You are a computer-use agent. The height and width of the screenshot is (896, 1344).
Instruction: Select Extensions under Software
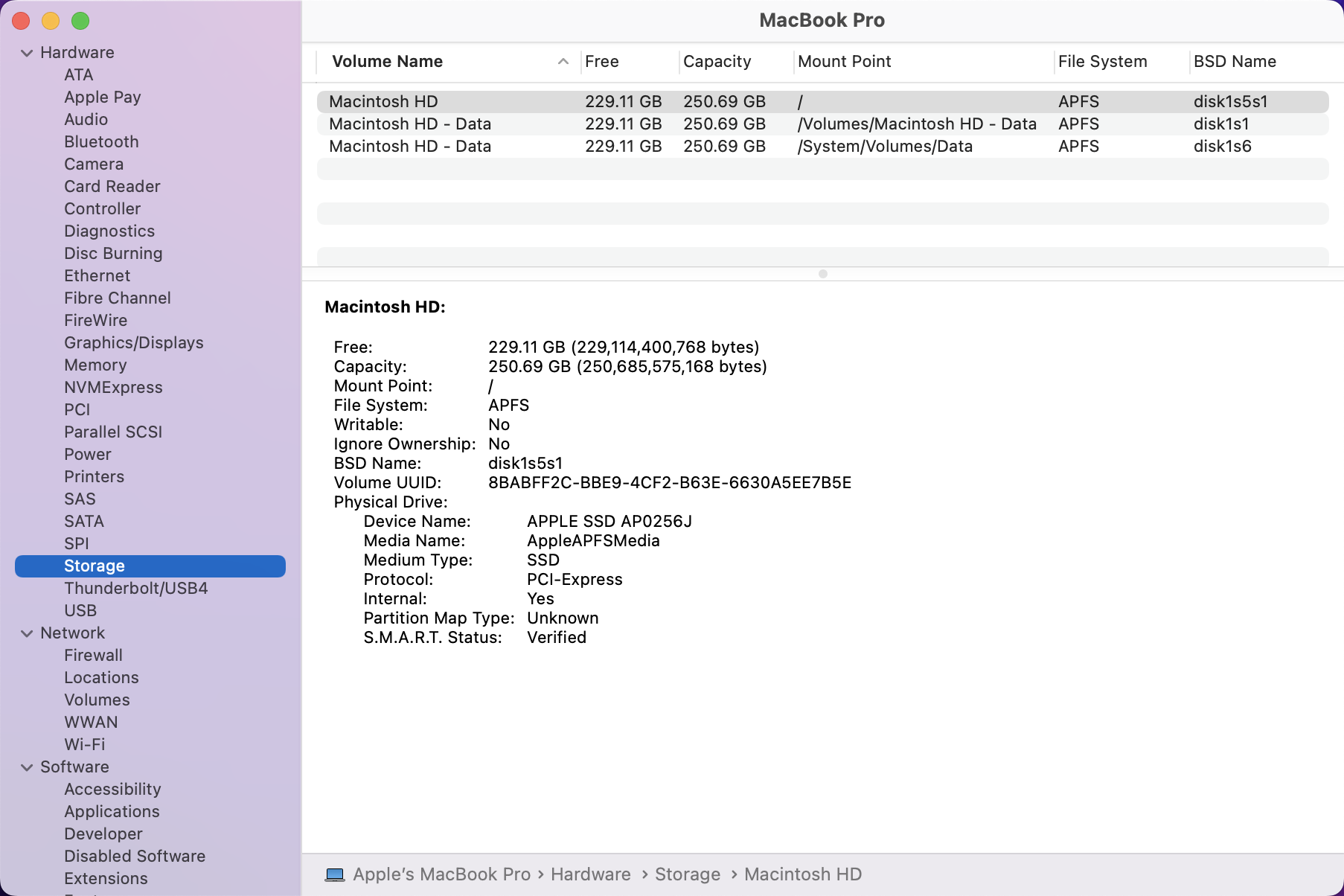tap(106, 879)
